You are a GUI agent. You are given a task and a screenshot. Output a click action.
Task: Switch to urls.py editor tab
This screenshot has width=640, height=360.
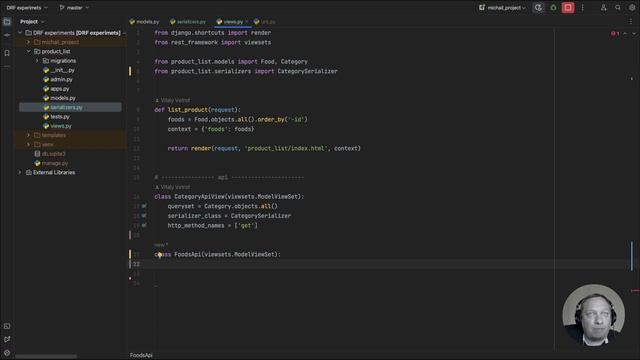[265, 22]
